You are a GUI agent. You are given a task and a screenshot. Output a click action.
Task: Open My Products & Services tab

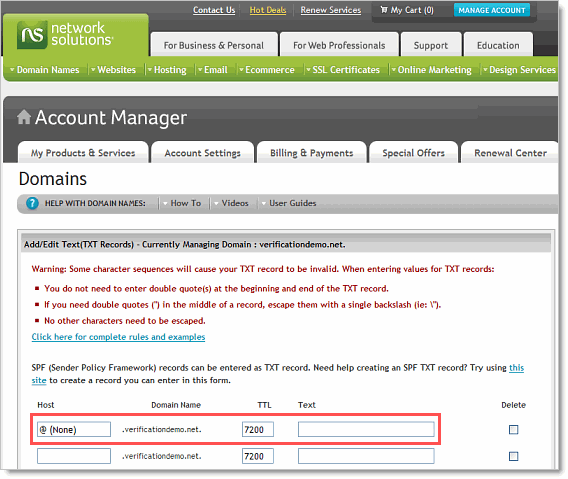click(x=83, y=153)
